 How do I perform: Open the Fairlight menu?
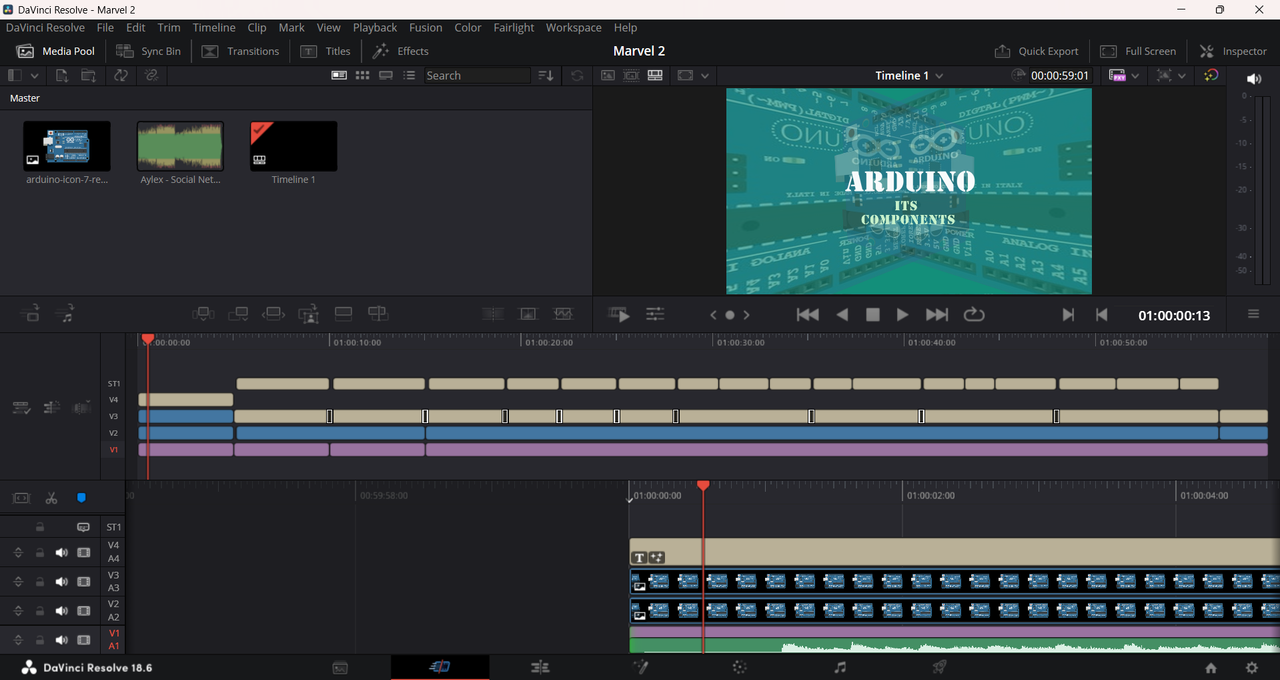514,28
